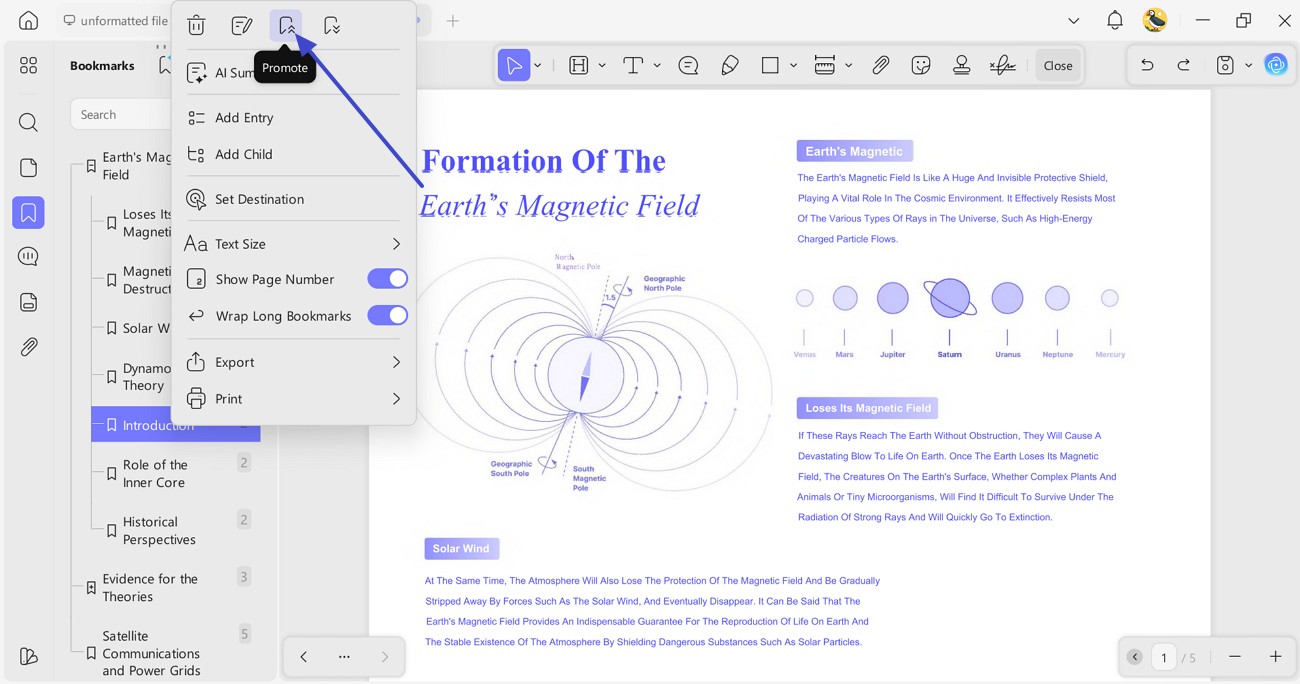The height and width of the screenshot is (684, 1300).
Task: Toggle Wrap Long Bookmarks switch
Action: [387, 315]
